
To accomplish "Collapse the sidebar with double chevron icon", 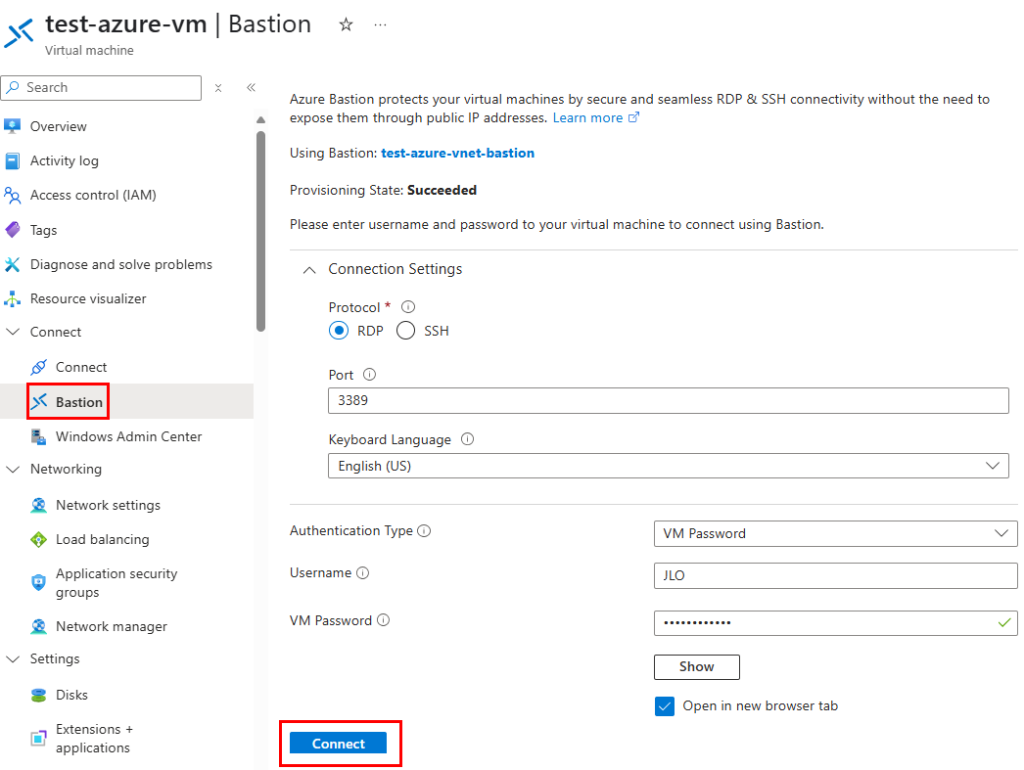I will 251,88.
